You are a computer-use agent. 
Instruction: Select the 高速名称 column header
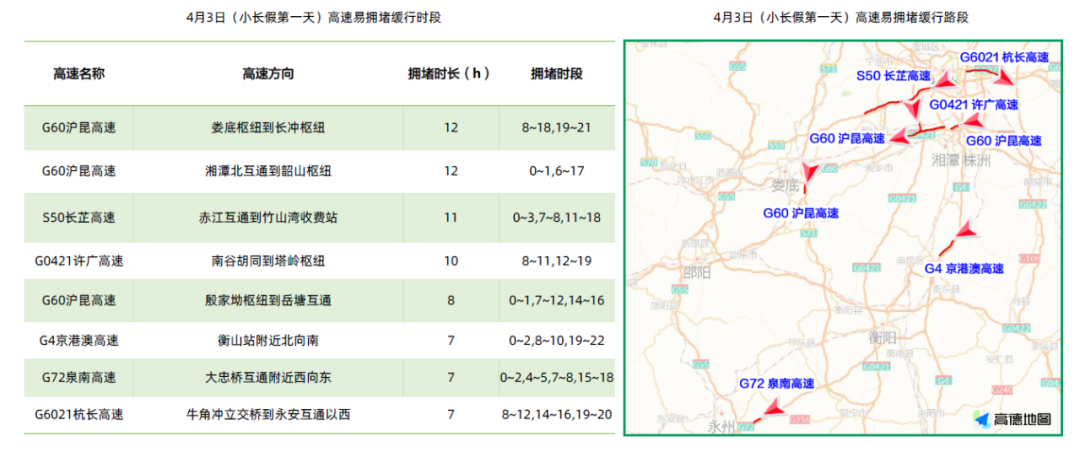click(x=79, y=74)
